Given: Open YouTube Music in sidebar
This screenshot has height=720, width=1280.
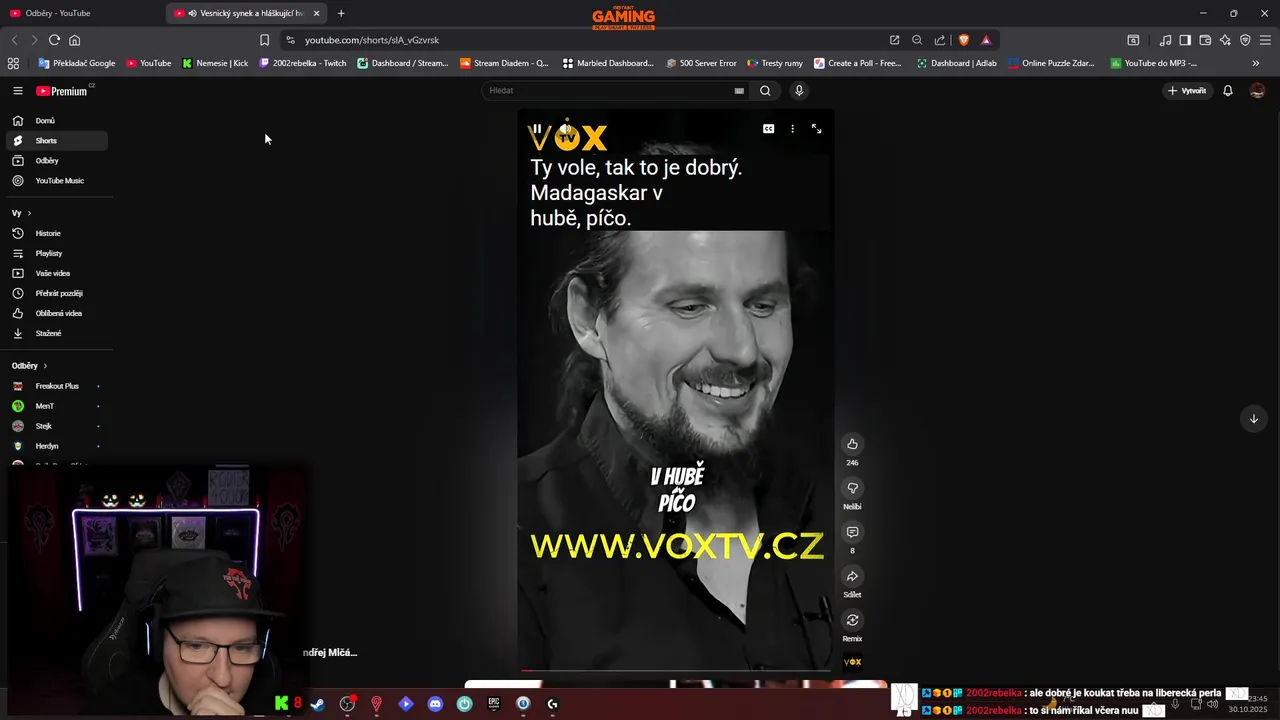Looking at the screenshot, I should click(x=55, y=181).
